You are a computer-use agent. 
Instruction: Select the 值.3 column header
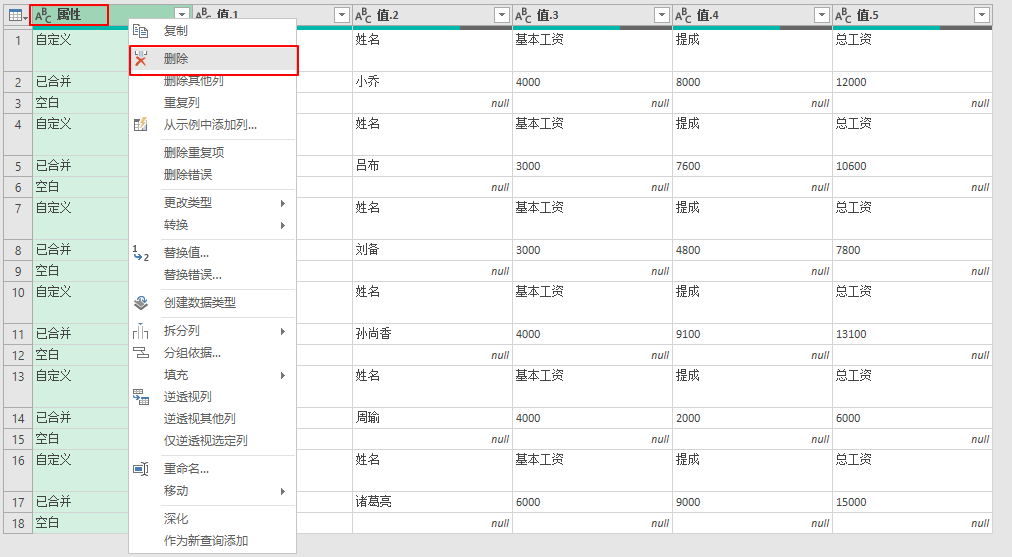592,15
